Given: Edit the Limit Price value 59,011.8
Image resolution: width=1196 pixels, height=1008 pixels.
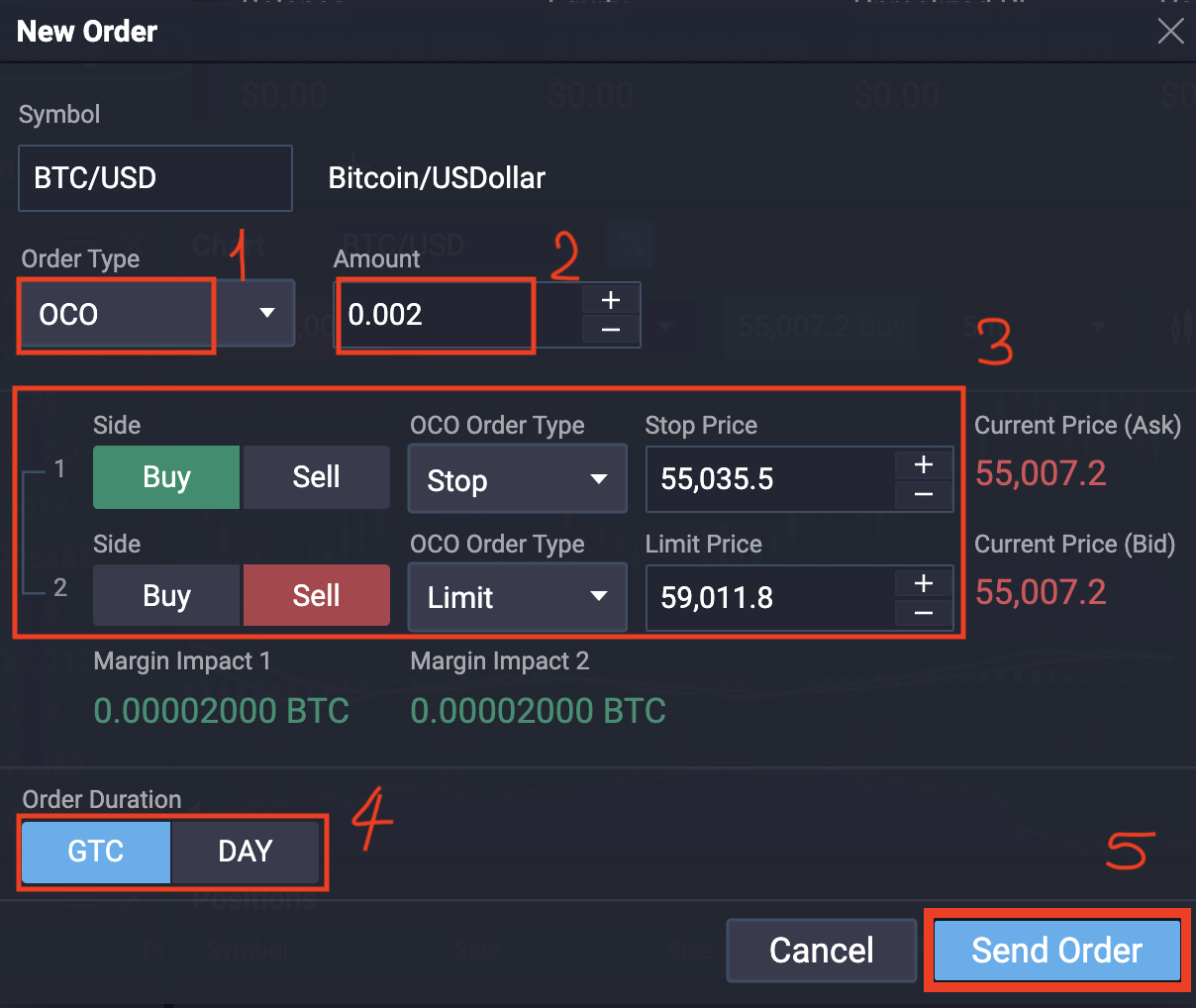Looking at the screenshot, I should tap(772, 597).
